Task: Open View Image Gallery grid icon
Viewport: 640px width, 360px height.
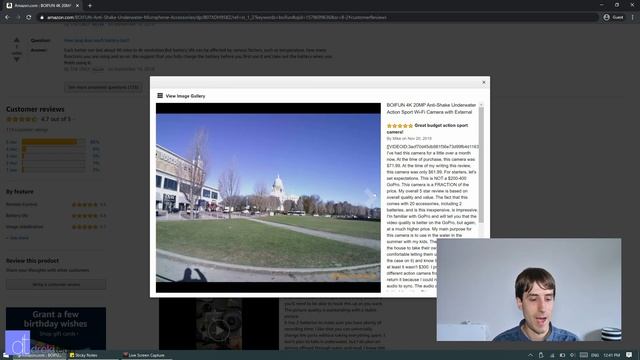Action: [160, 96]
